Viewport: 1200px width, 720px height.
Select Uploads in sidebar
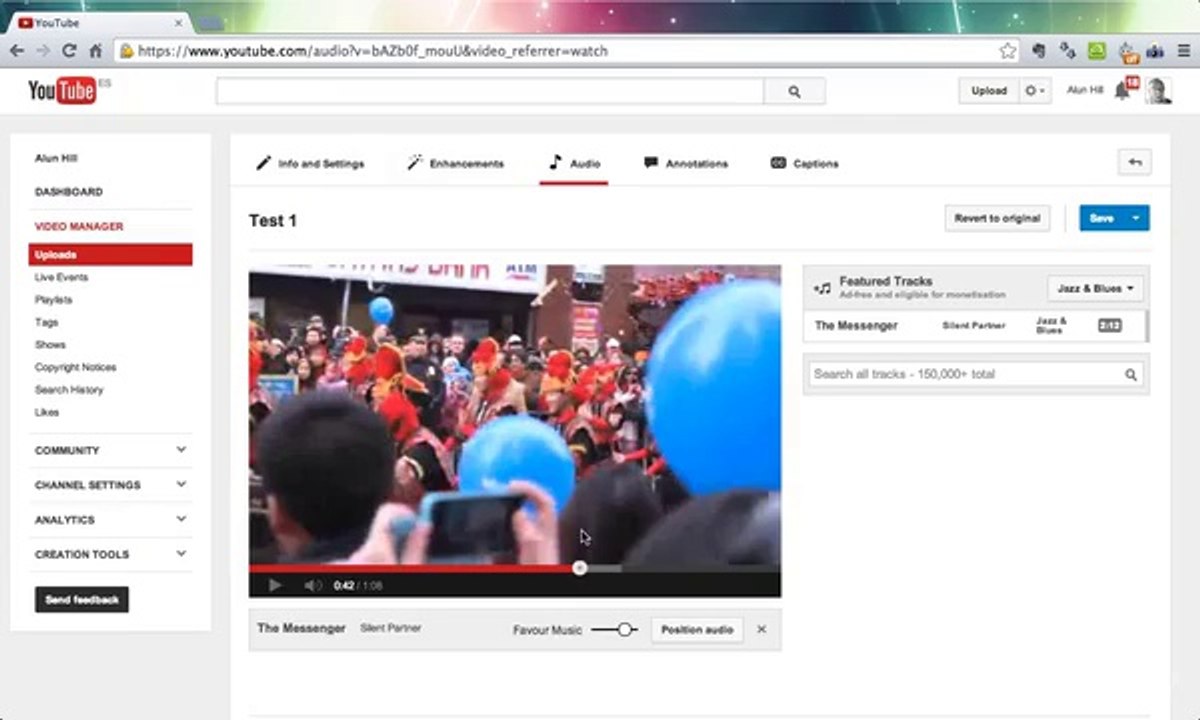(x=111, y=255)
